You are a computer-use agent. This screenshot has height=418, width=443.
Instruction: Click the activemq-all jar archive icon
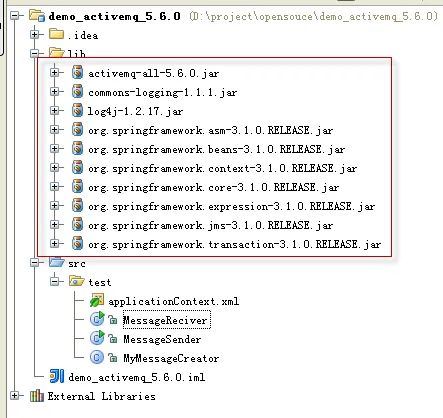pyautogui.click(x=77, y=72)
